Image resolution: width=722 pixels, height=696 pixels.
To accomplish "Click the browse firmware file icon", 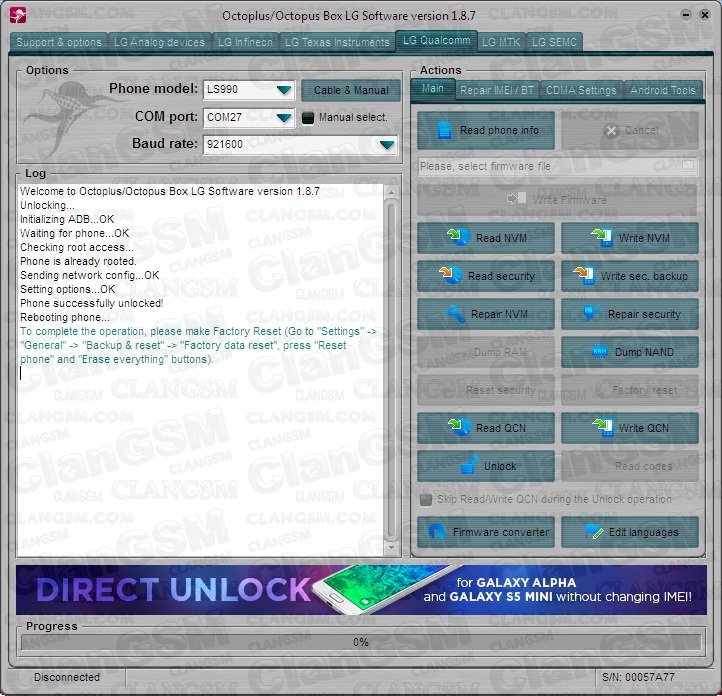I will (688, 166).
